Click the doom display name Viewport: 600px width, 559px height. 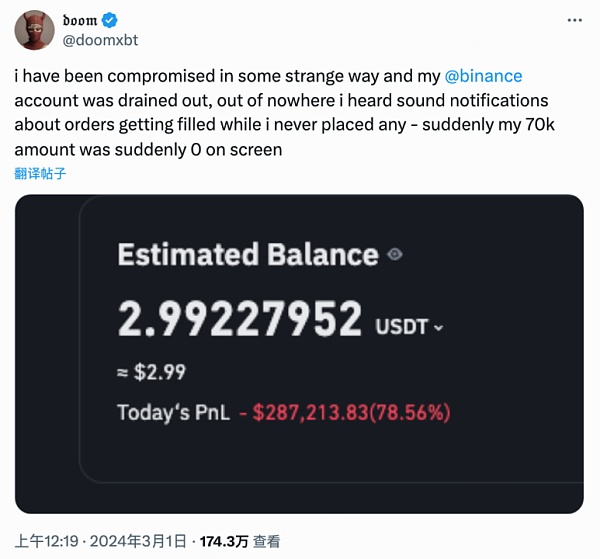(x=80, y=21)
